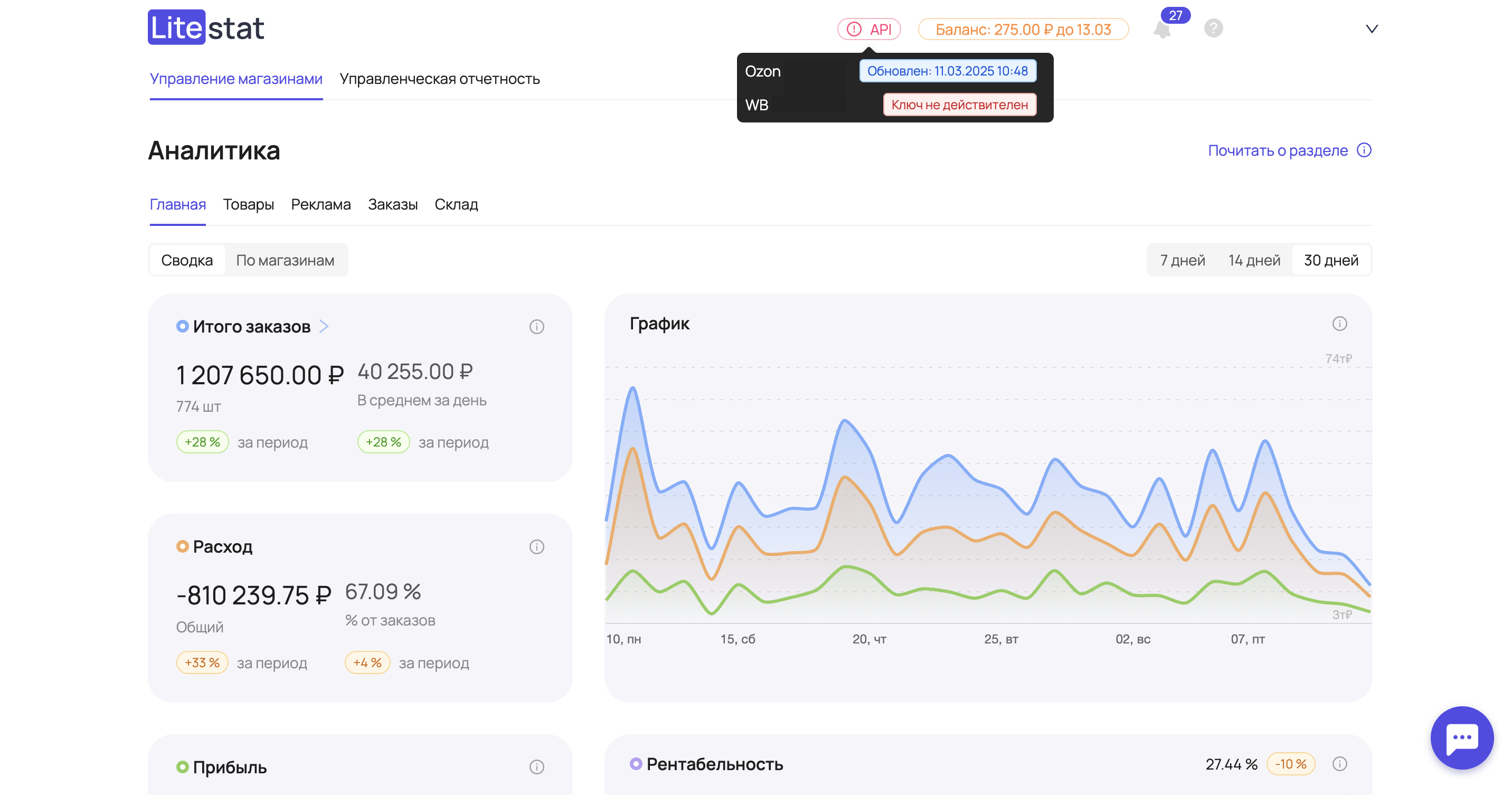The width and height of the screenshot is (1512, 796).
Task: Select the 30 дней period
Action: coord(1331,260)
